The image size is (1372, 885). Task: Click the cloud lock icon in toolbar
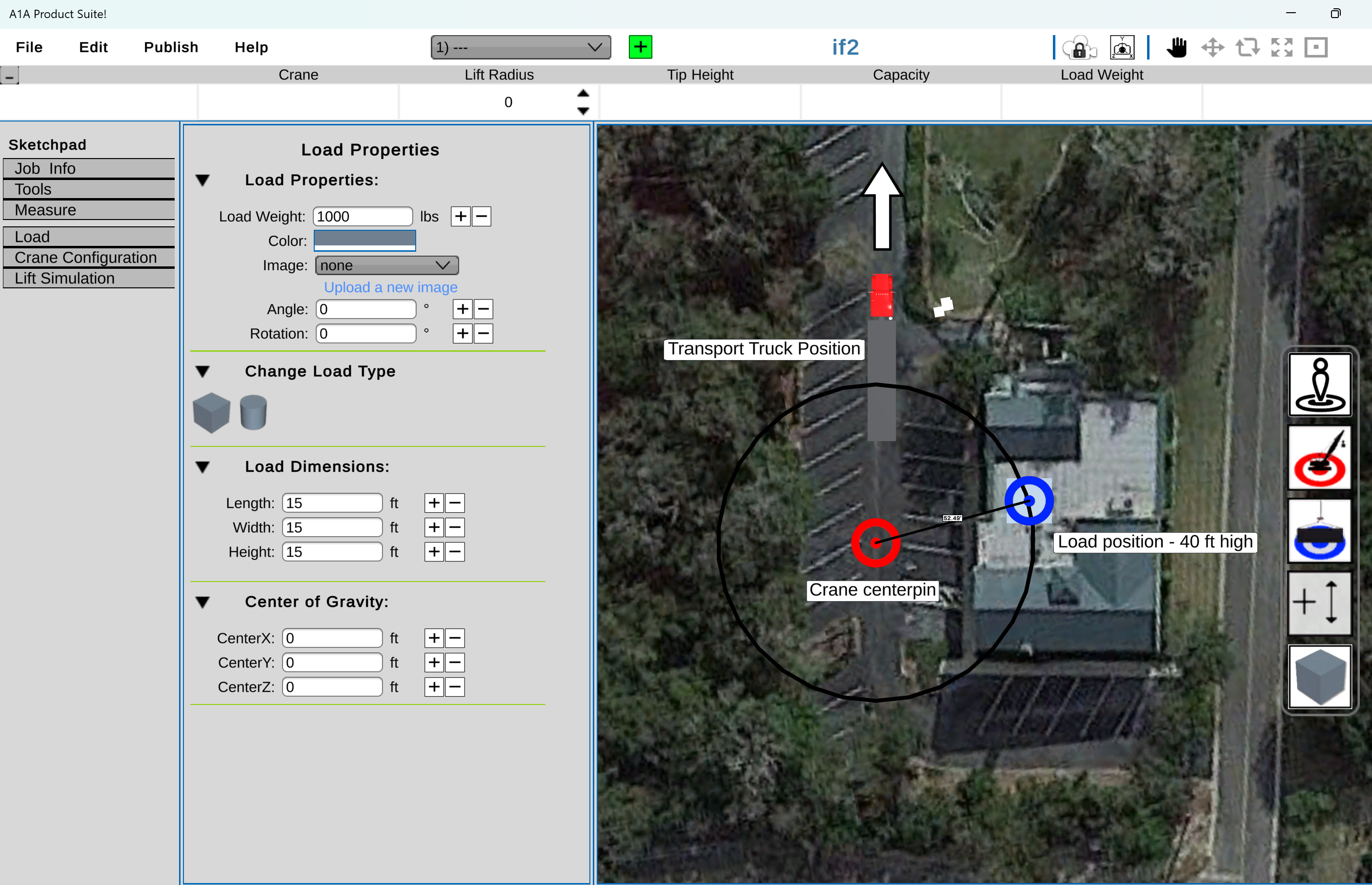pyautogui.click(x=1079, y=47)
